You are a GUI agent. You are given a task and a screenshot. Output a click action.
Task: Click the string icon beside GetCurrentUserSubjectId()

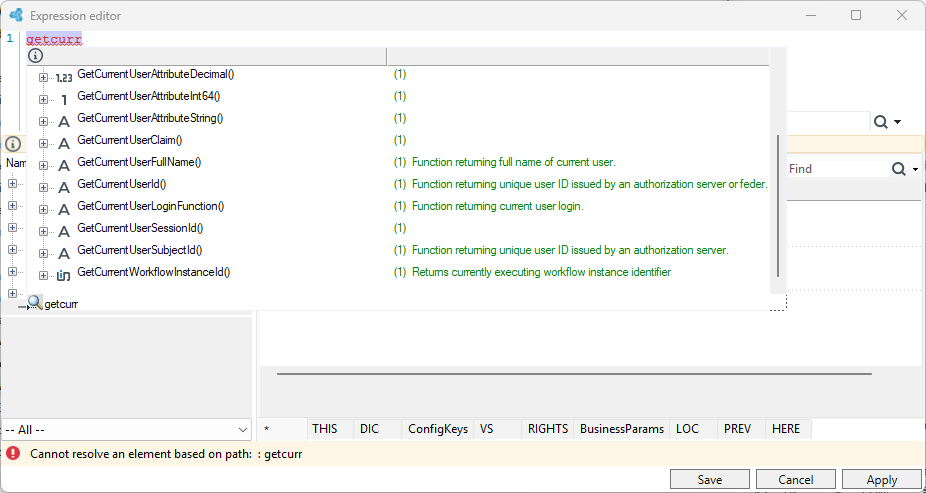pos(64,254)
